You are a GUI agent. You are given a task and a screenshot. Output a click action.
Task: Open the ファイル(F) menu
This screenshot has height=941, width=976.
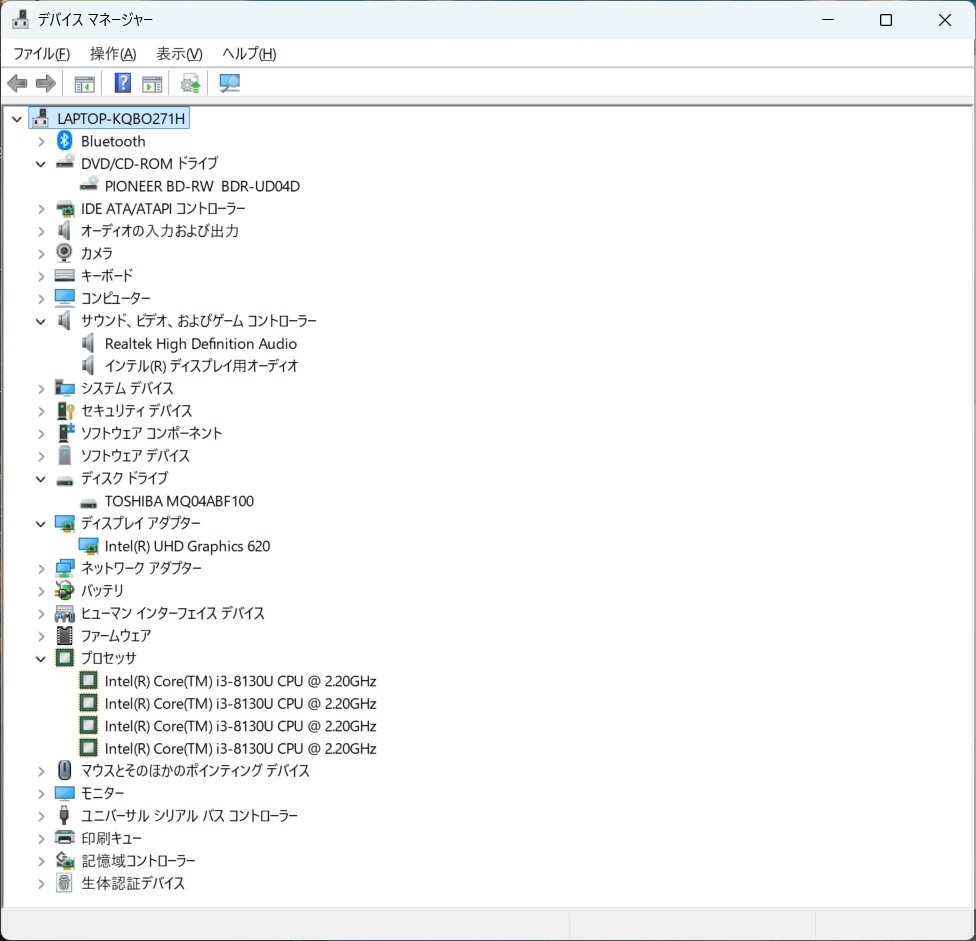(41, 54)
